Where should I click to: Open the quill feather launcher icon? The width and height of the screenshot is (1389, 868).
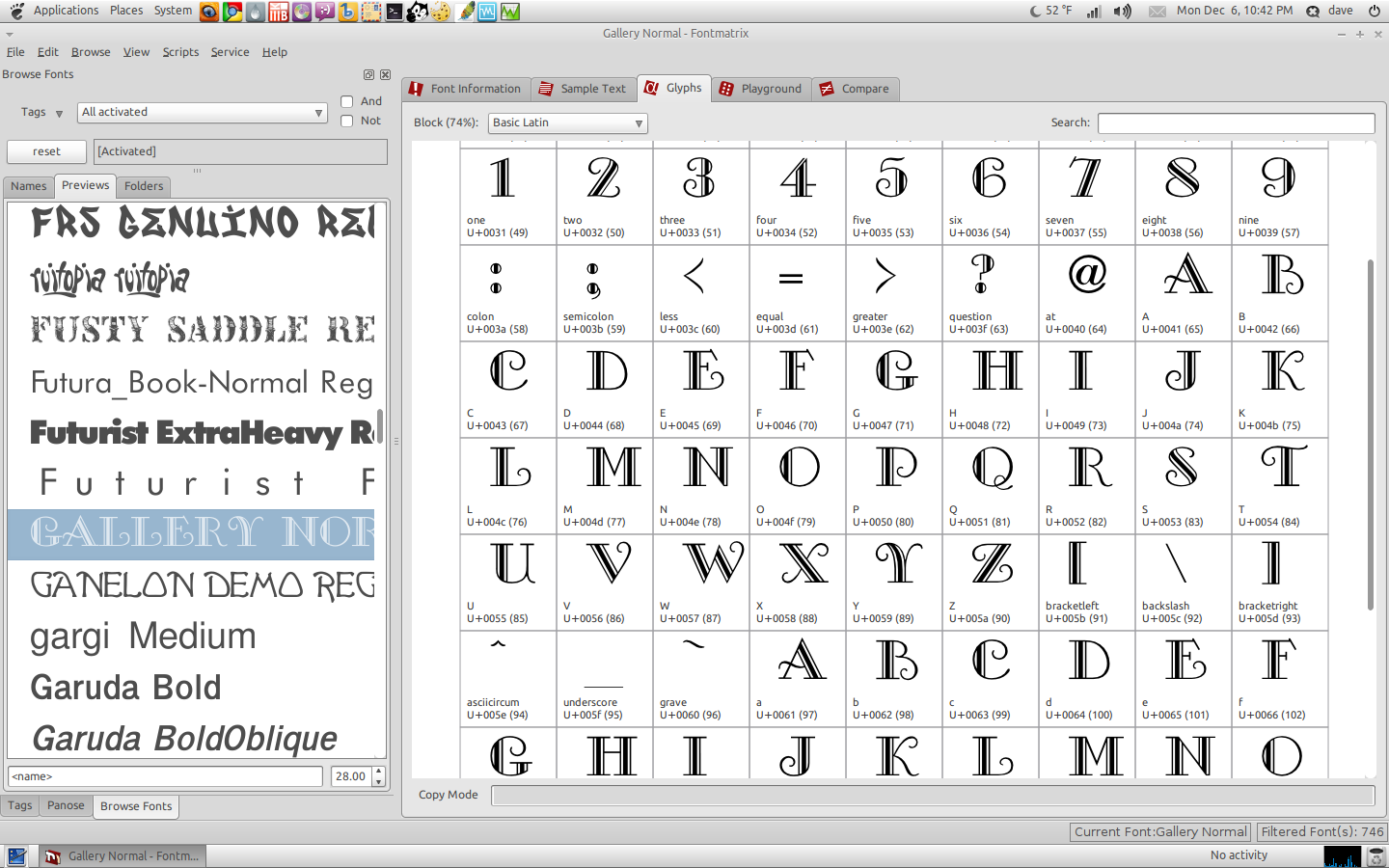[x=465, y=12]
